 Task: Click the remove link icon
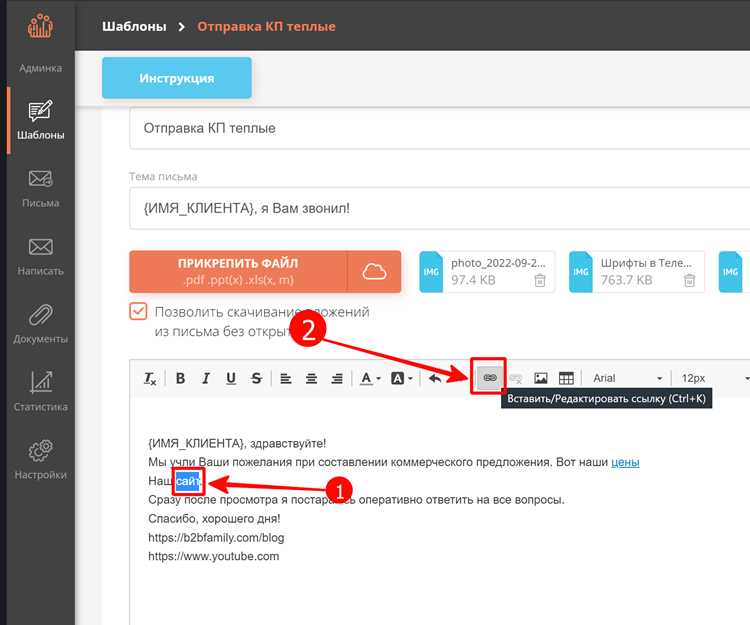[516, 379]
